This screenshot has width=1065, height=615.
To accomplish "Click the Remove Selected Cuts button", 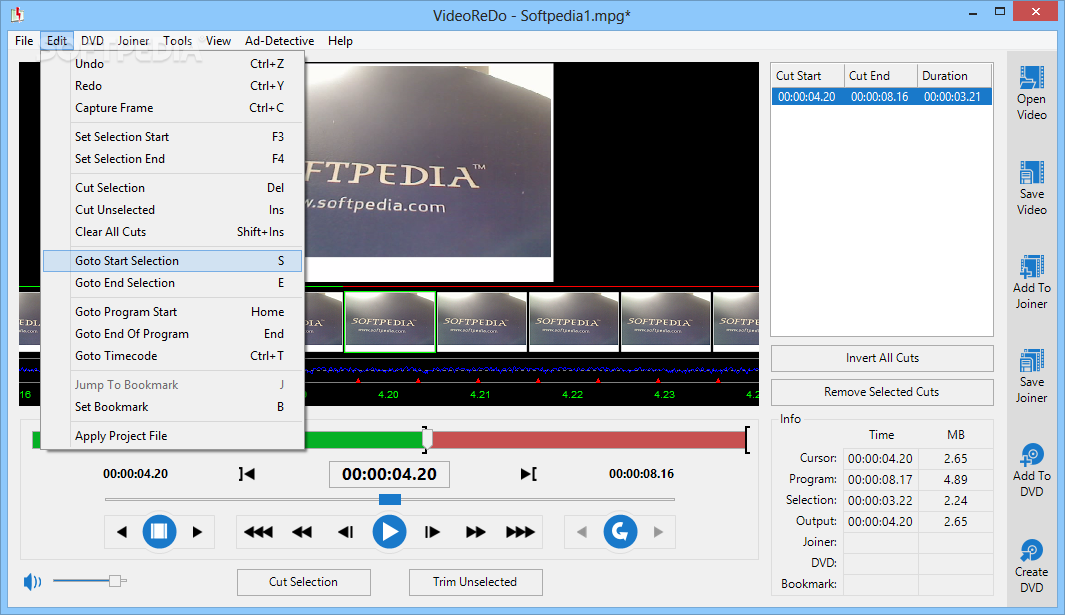I will coord(882,392).
